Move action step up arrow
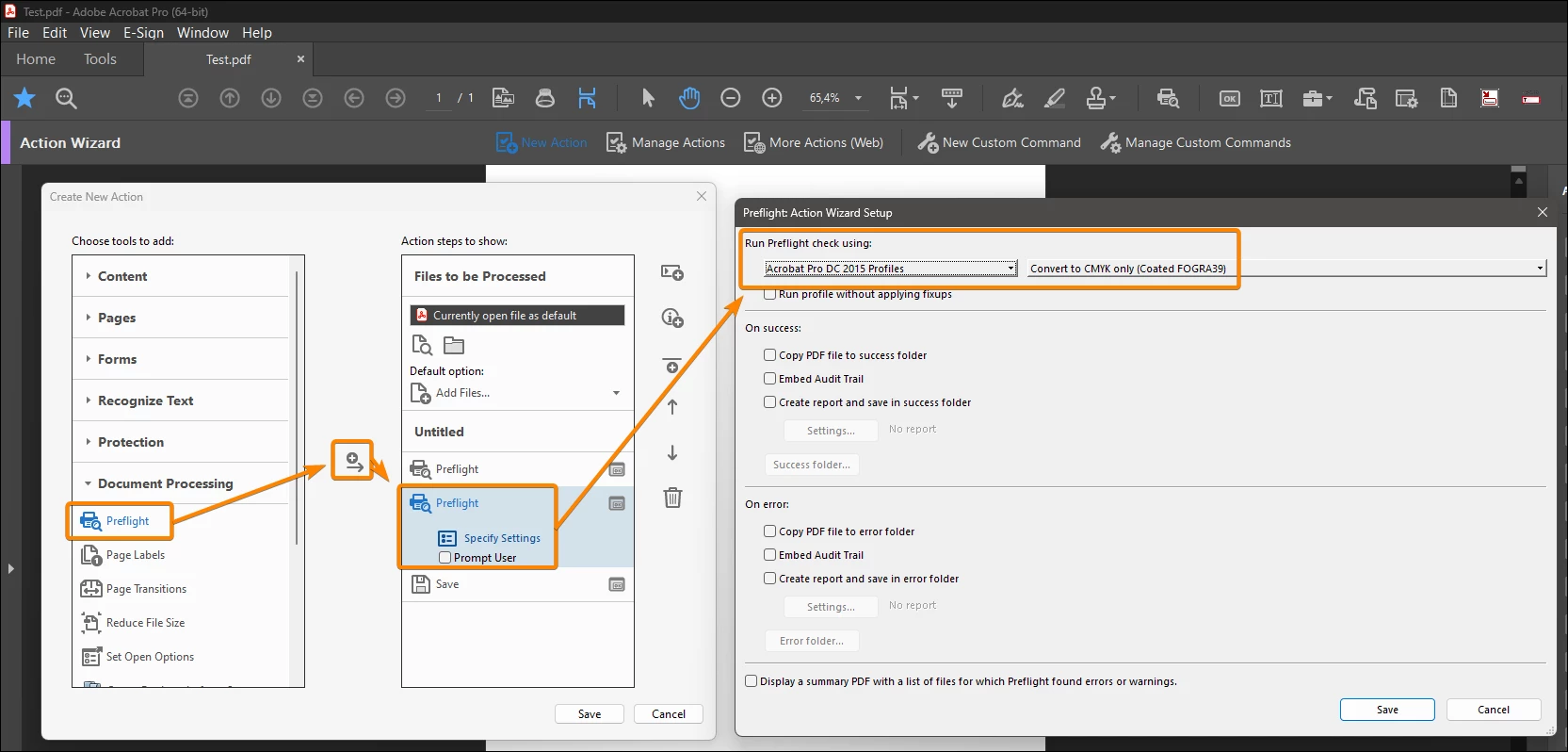 672,407
